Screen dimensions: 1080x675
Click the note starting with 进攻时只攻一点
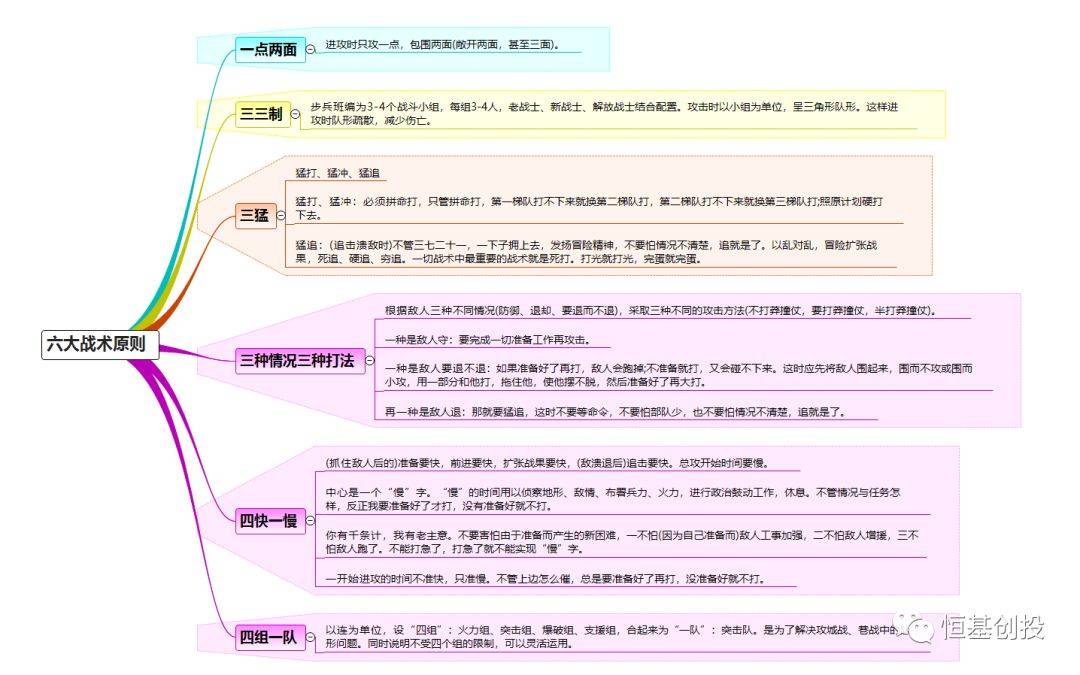coord(440,44)
